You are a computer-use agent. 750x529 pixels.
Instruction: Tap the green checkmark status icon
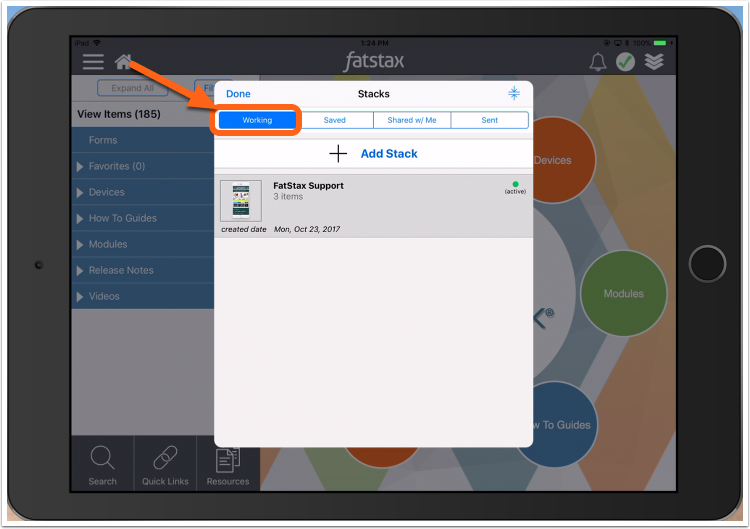[625, 62]
